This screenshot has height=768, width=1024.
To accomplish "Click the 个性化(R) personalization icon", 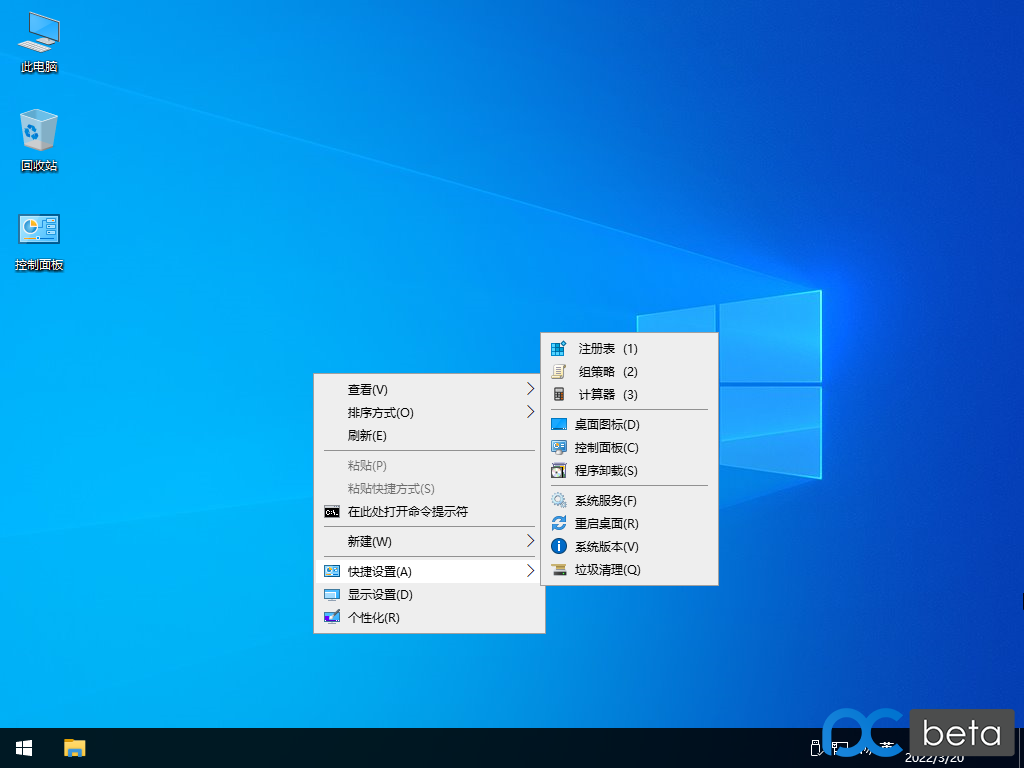I will (x=332, y=618).
